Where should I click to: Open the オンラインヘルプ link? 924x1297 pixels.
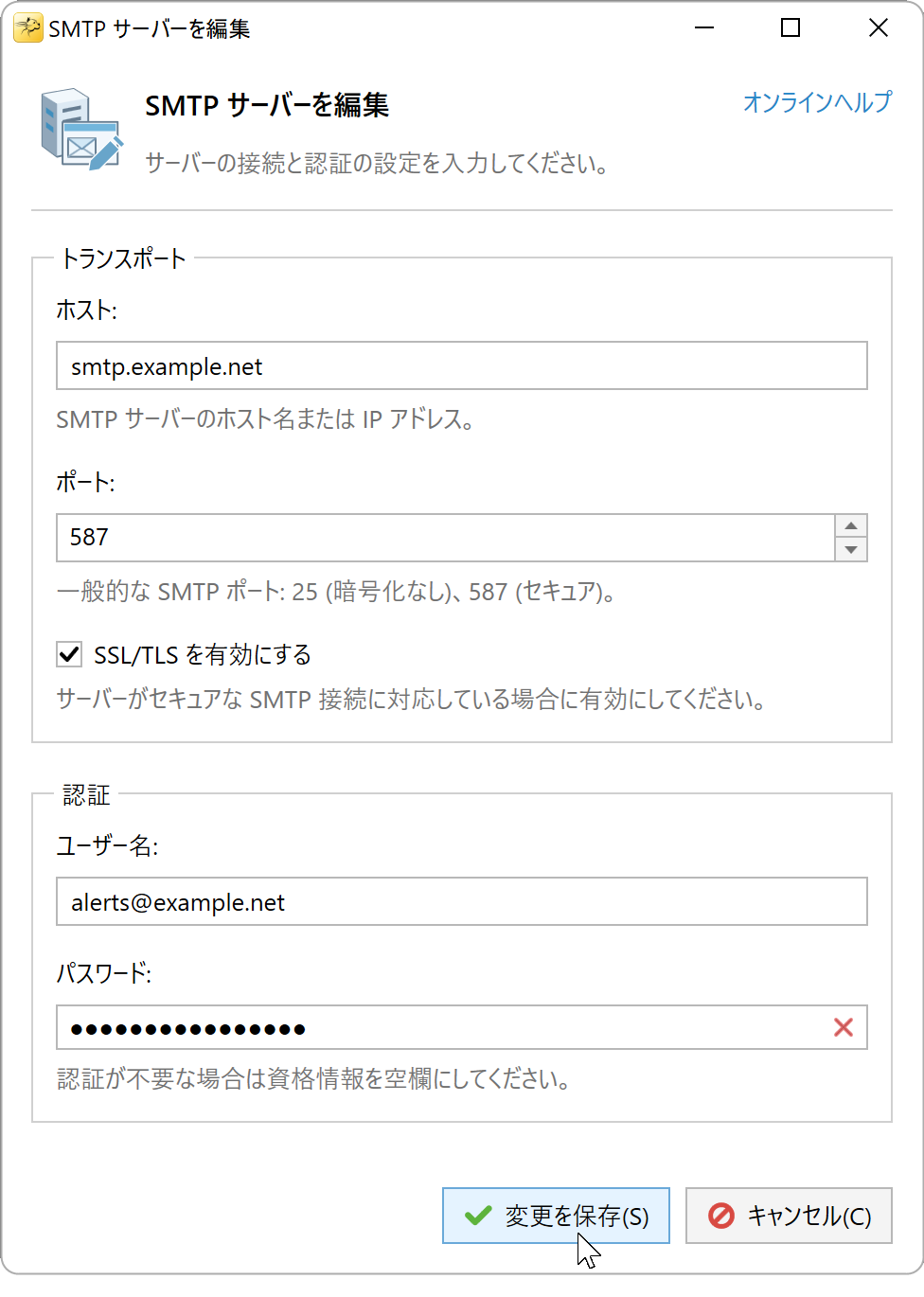[817, 102]
